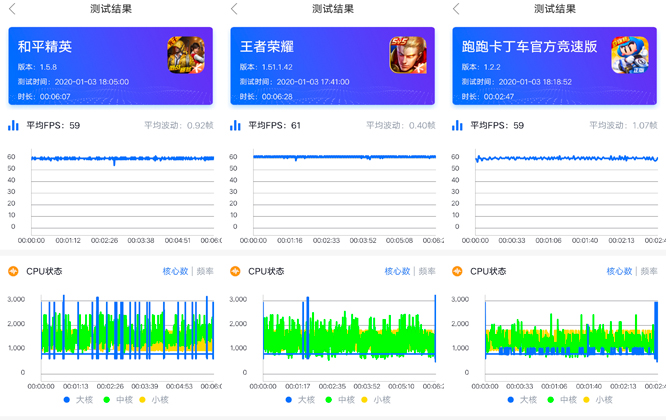Viewport: 670px width, 420px height.
Task: Switch to 核心数 tab in 王者荣耀 CPU section
Action: pos(397,271)
